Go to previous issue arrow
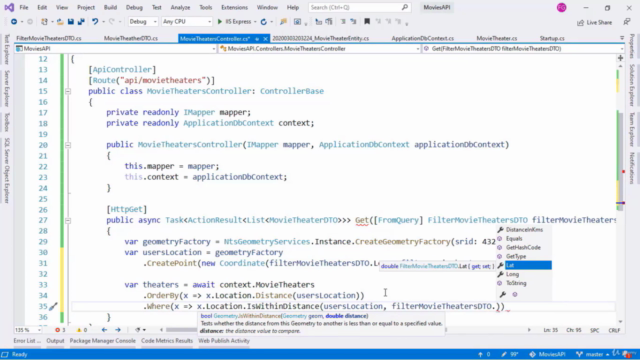This screenshot has width=640, height=360. [104, 330]
